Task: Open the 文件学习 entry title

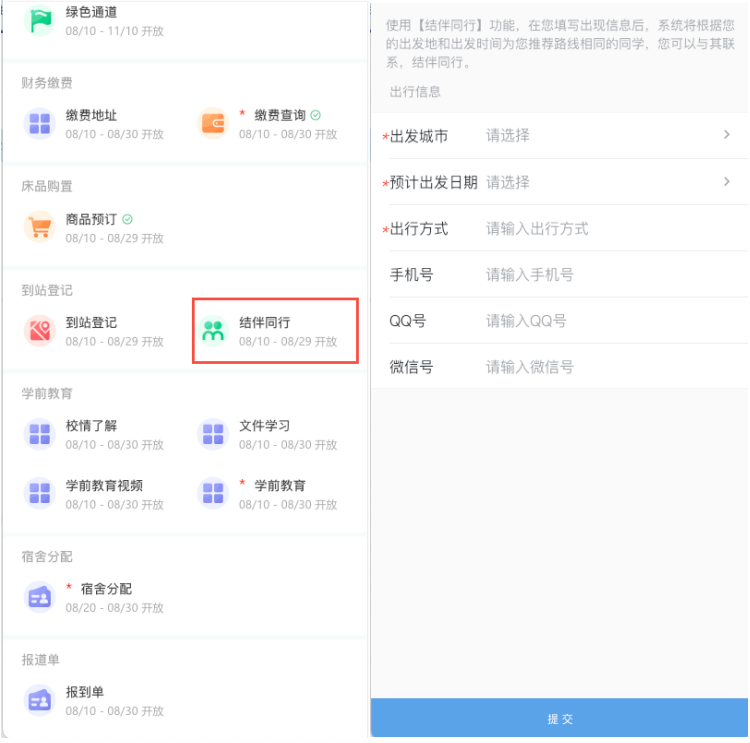Action: 265,426
